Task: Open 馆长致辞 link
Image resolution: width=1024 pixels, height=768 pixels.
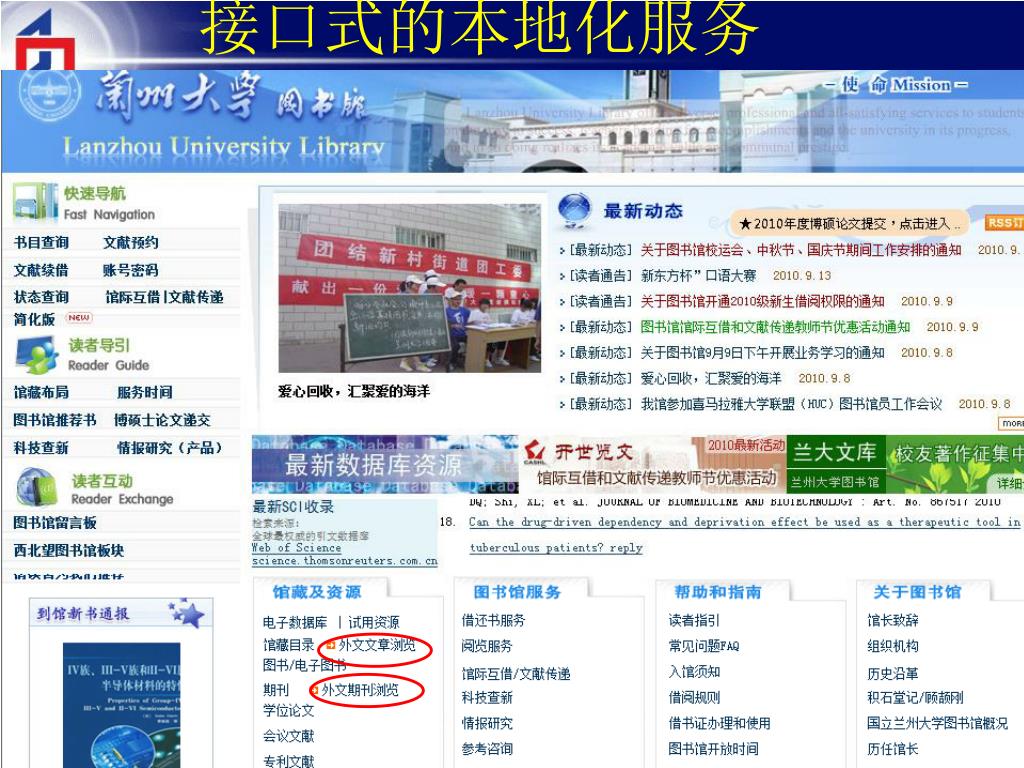Action: (893, 620)
